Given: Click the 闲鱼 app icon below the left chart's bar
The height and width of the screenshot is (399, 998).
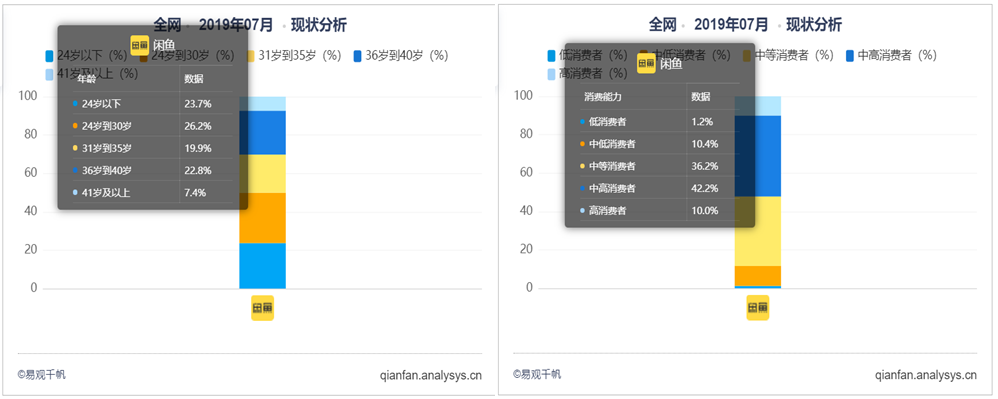Looking at the screenshot, I should (x=262, y=308).
